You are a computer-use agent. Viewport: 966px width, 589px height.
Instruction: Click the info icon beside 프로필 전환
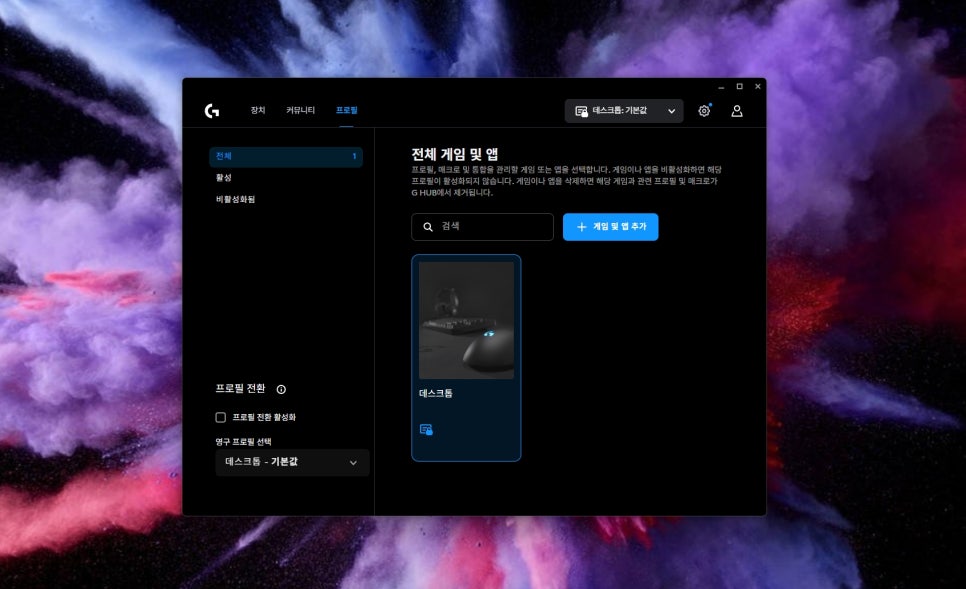click(x=281, y=389)
